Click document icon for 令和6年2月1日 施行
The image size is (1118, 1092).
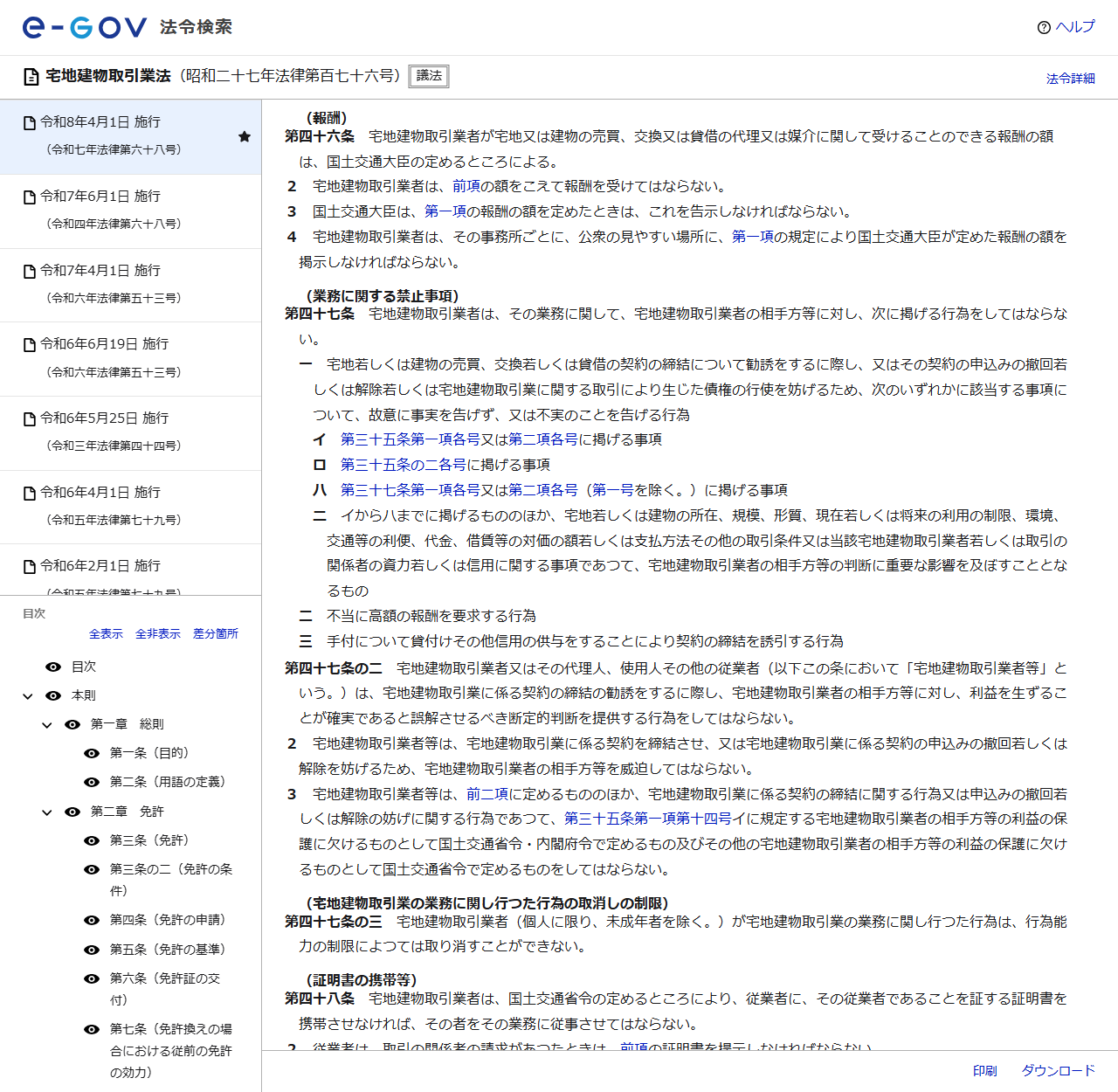[30, 566]
